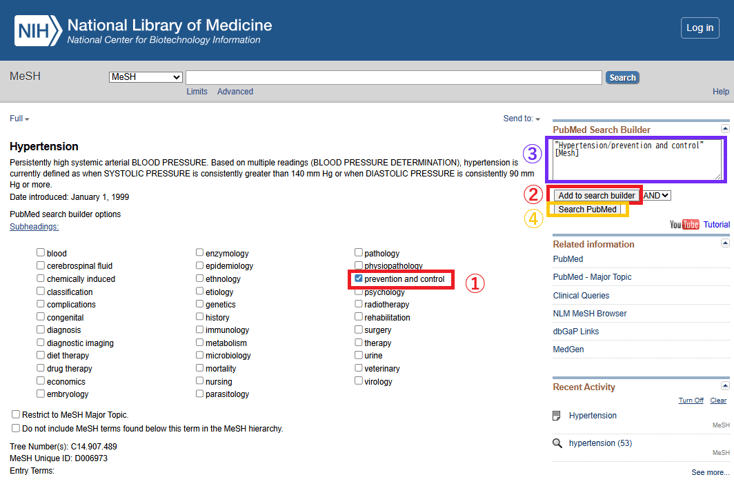
Task: Enable Restrict to MeSH Major Topic
Action: pyautogui.click(x=16, y=414)
